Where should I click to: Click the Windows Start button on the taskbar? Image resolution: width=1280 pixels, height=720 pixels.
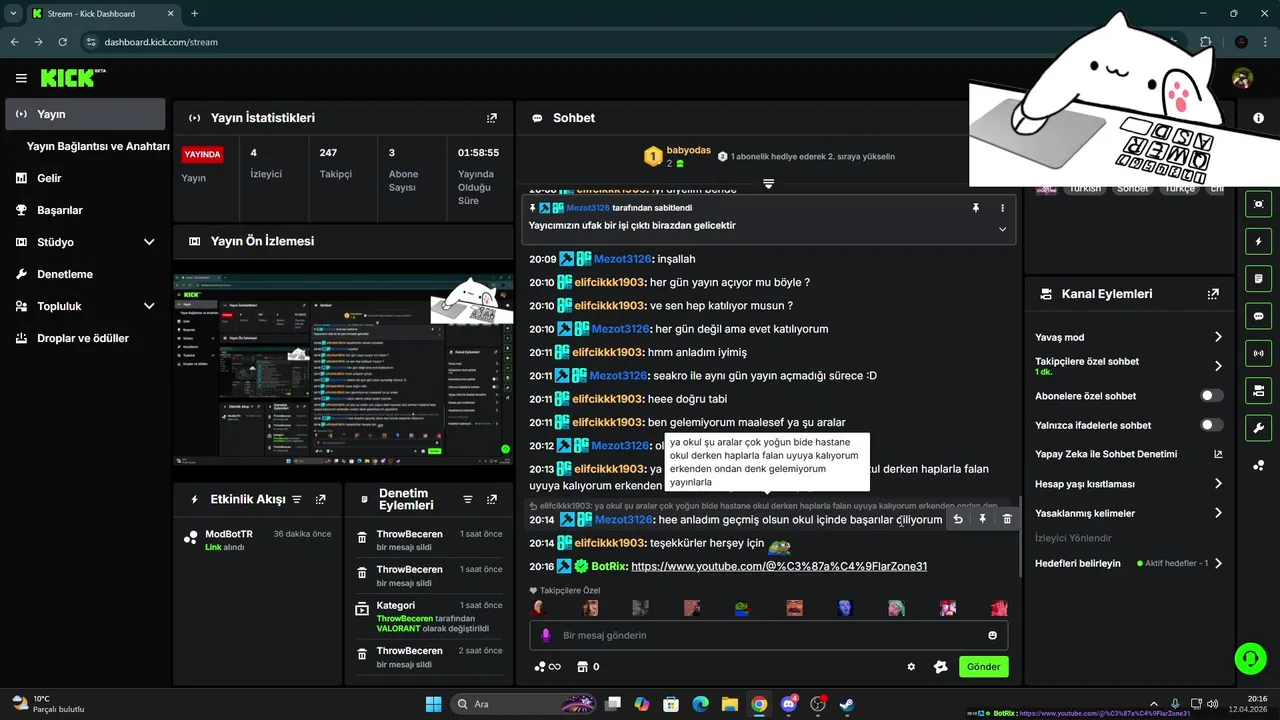click(x=433, y=704)
